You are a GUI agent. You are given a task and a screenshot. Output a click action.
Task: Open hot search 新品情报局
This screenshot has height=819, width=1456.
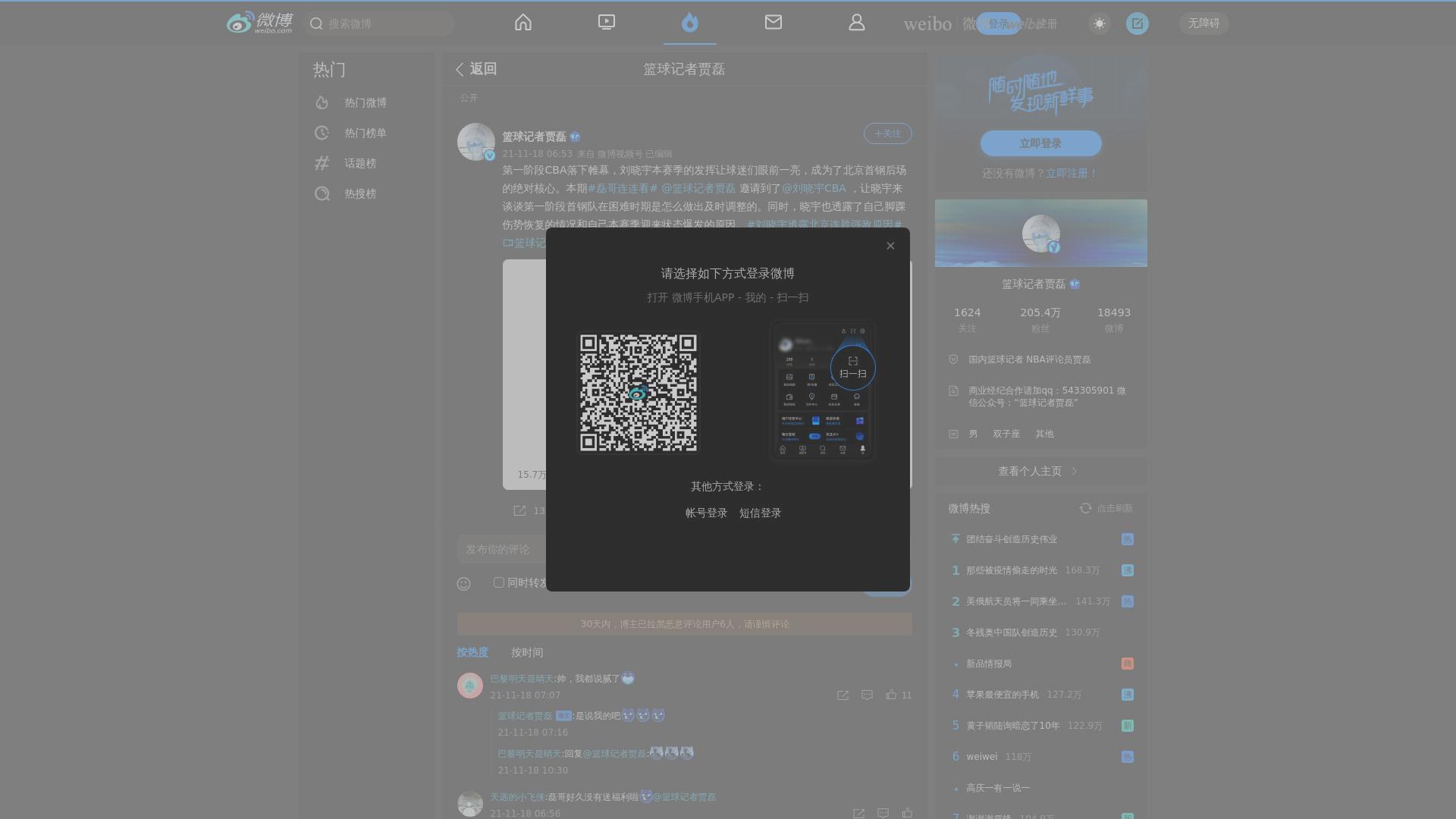click(989, 664)
